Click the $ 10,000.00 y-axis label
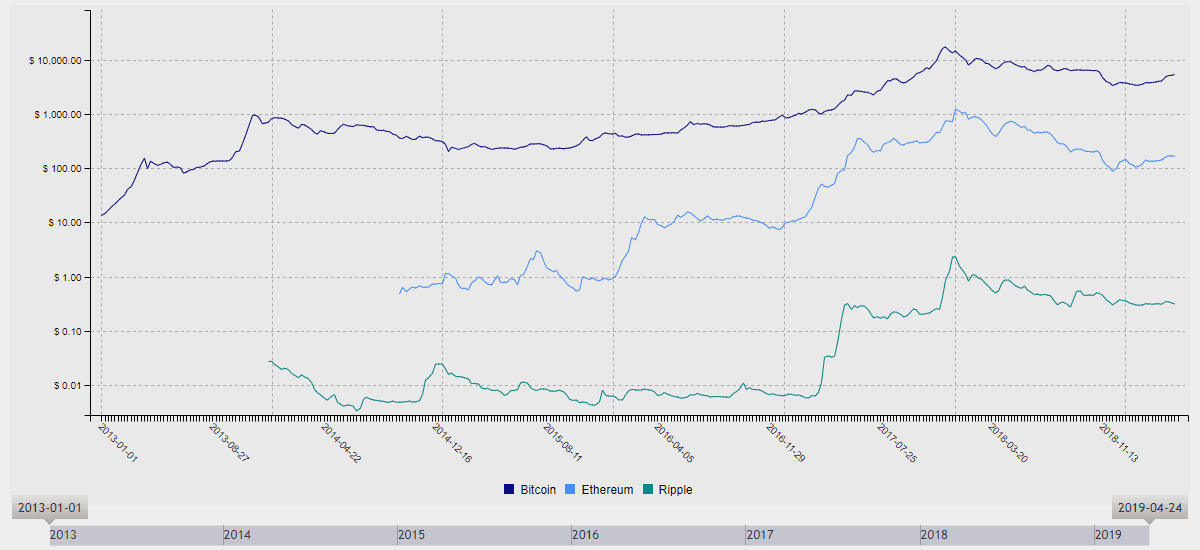The height and width of the screenshot is (550, 1200). [55, 60]
